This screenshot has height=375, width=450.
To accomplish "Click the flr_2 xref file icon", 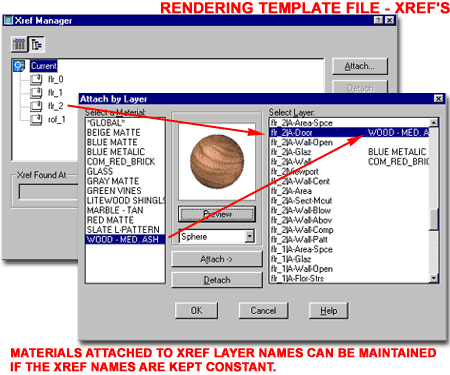I will [36, 106].
